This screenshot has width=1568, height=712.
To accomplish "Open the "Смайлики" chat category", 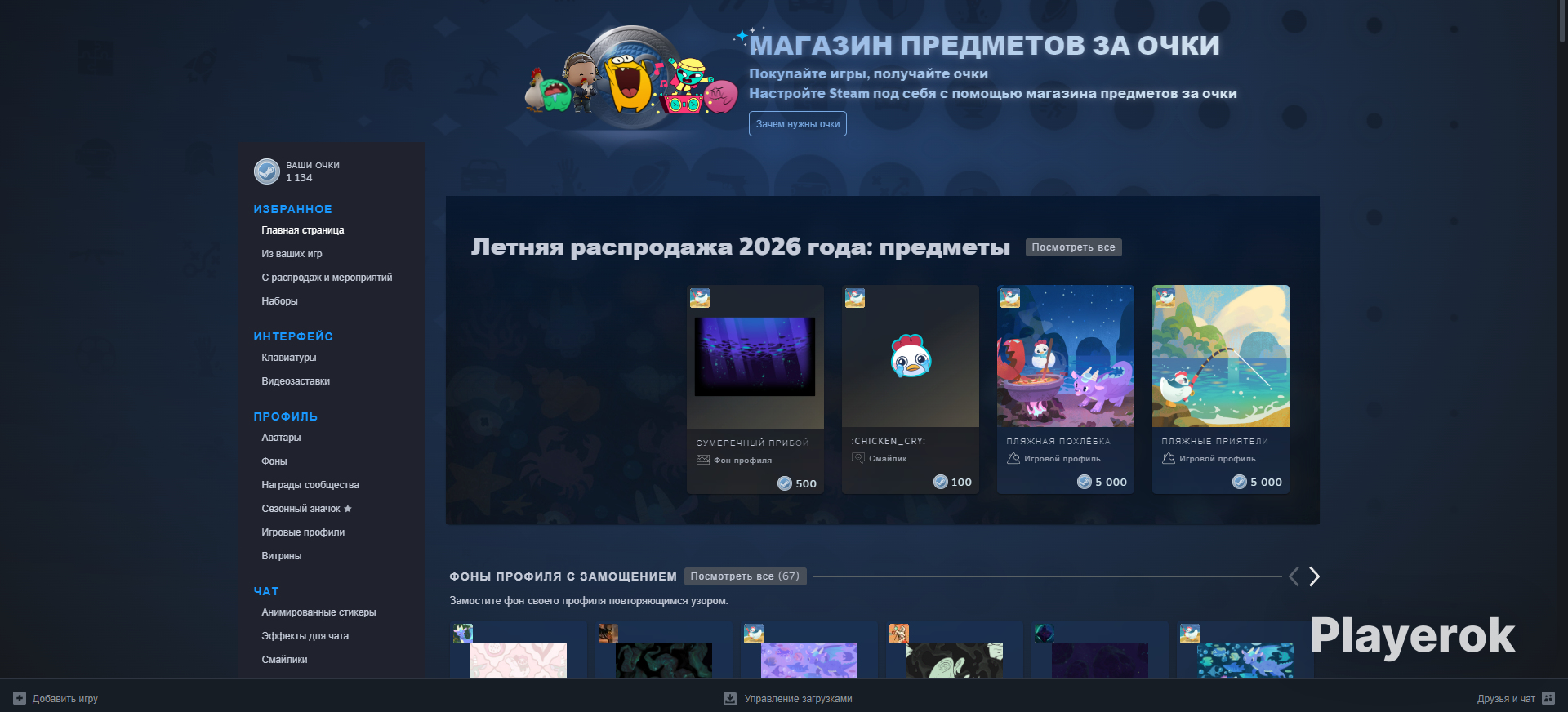I will click(284, 660).
